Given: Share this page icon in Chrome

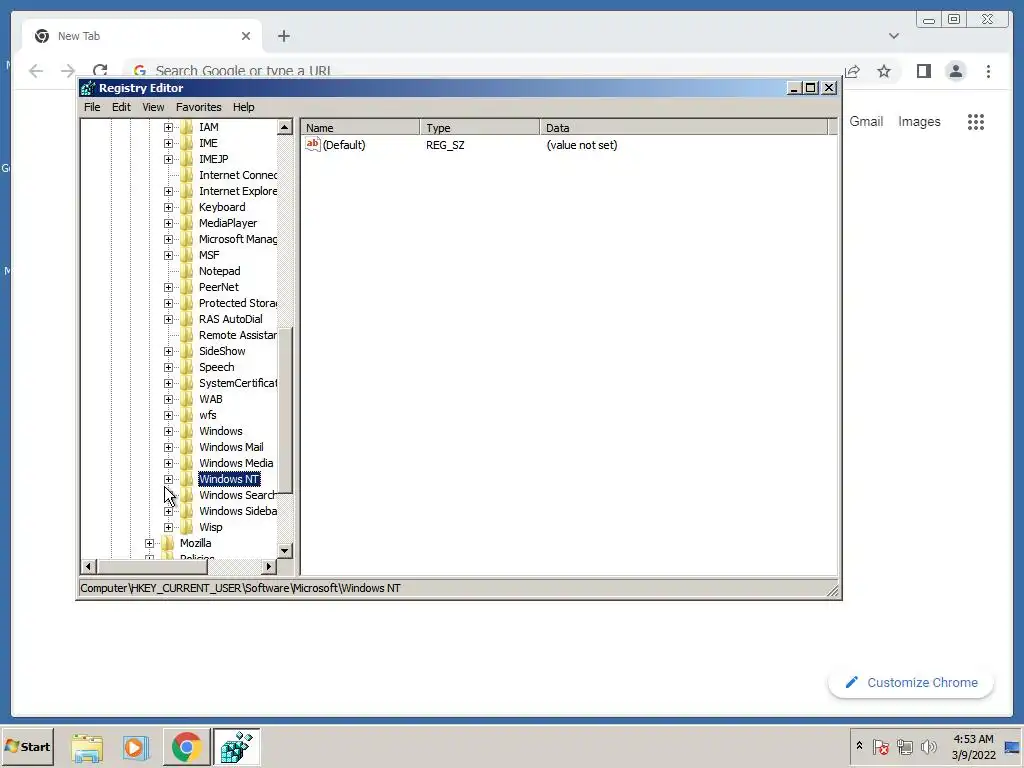Looking at the screenshot, I should pyautogui.click(x=852, y=71).
